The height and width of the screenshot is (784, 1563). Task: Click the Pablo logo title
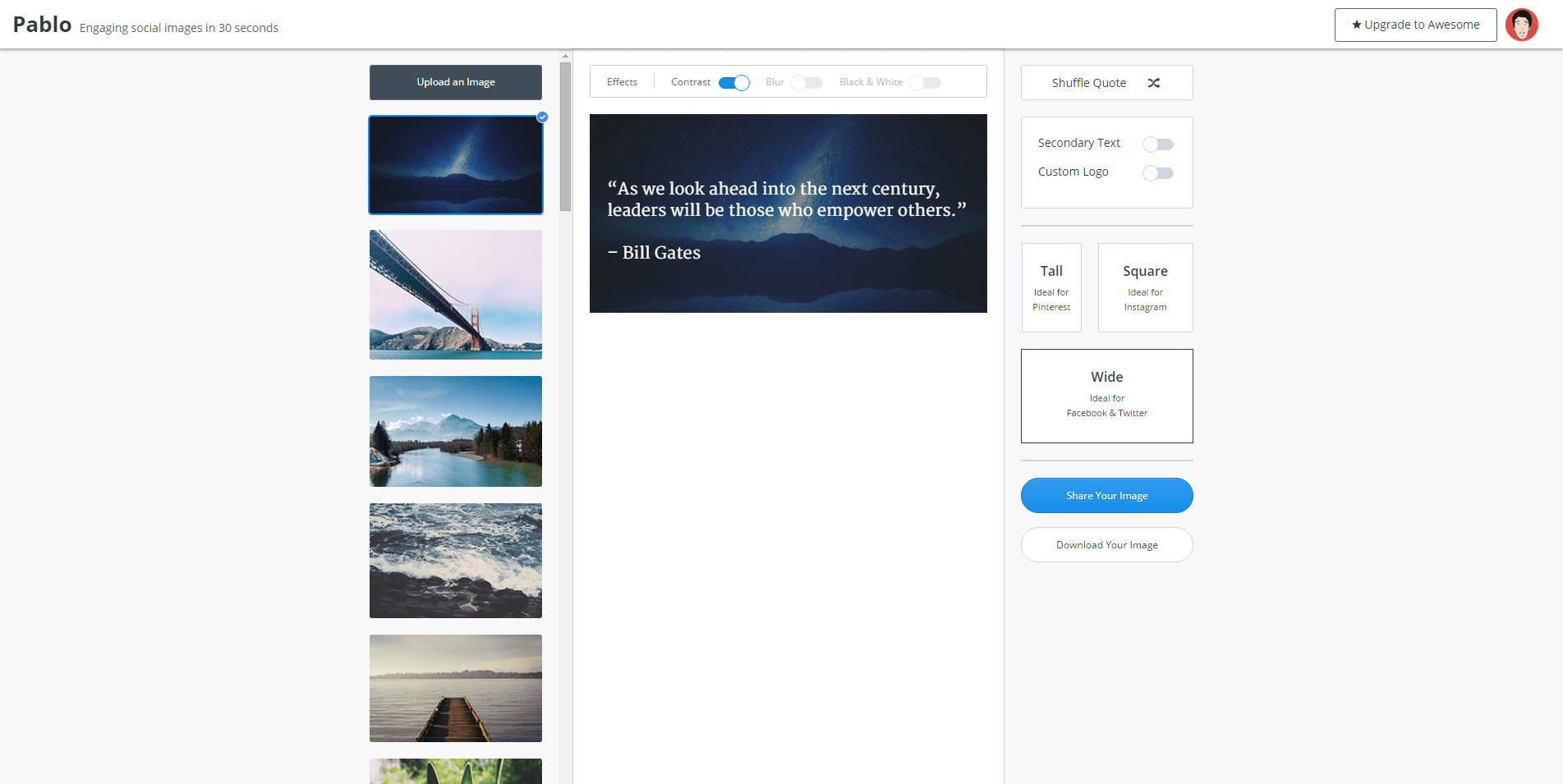[43, 25]
